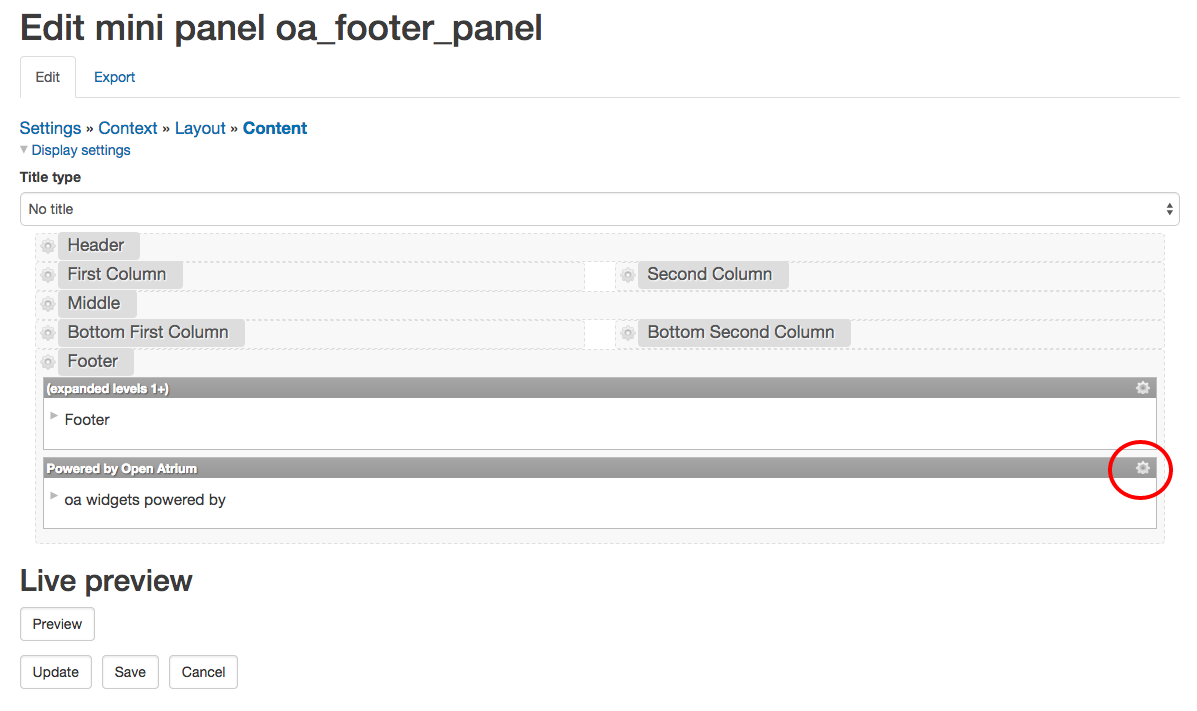Click the Footer region drag handle icon
Viewport: 1197px width, 711px height.
(x=47, y=360)
